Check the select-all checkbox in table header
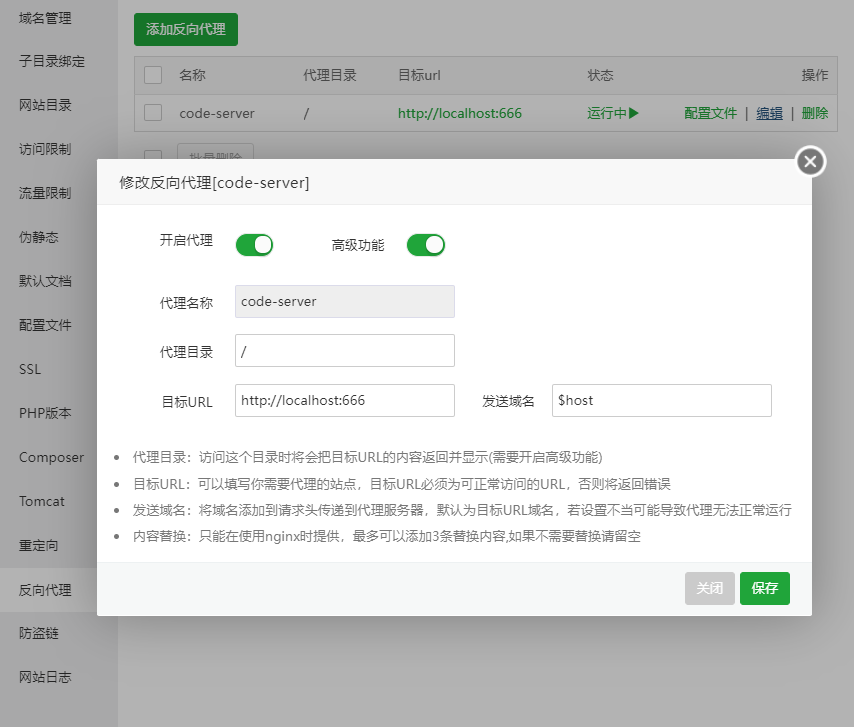 tap(153, 75)
